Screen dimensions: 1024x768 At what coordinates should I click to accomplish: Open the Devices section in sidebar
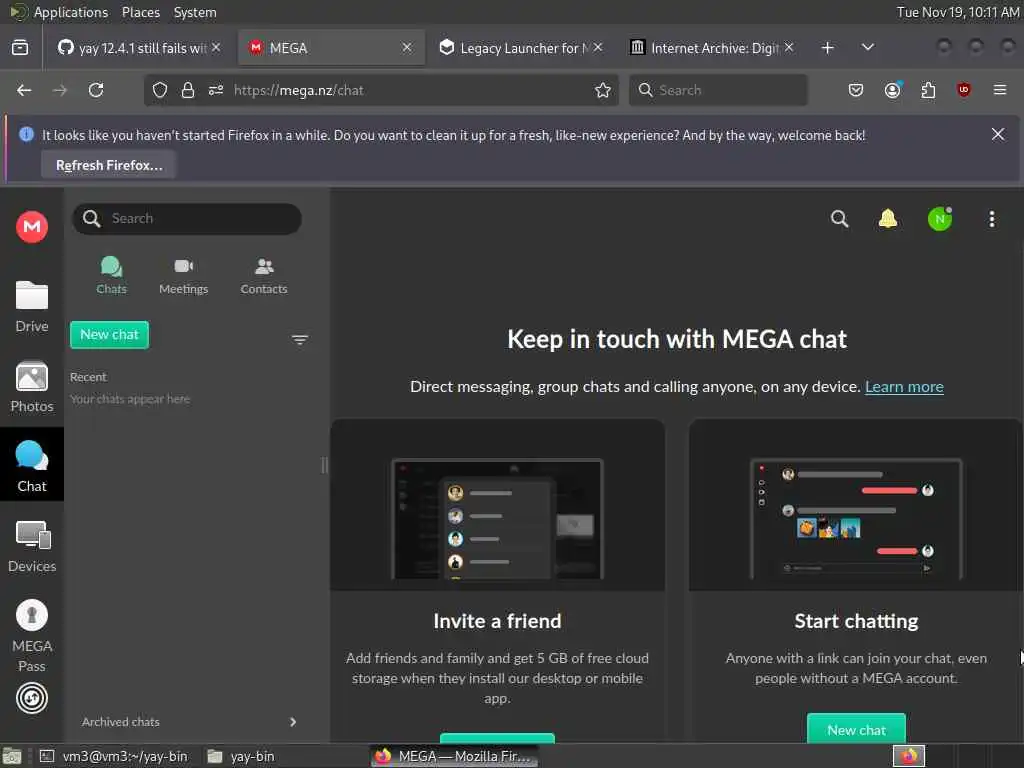coord(32,547)
